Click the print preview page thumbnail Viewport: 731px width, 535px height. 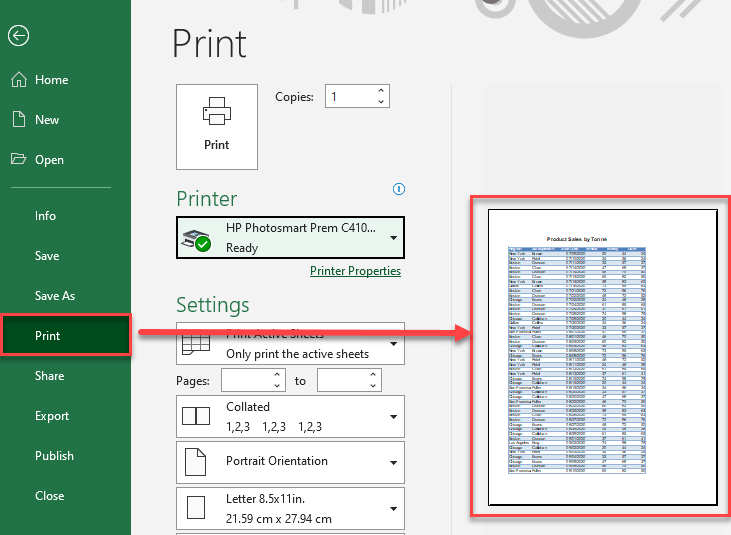click(602, 357)
